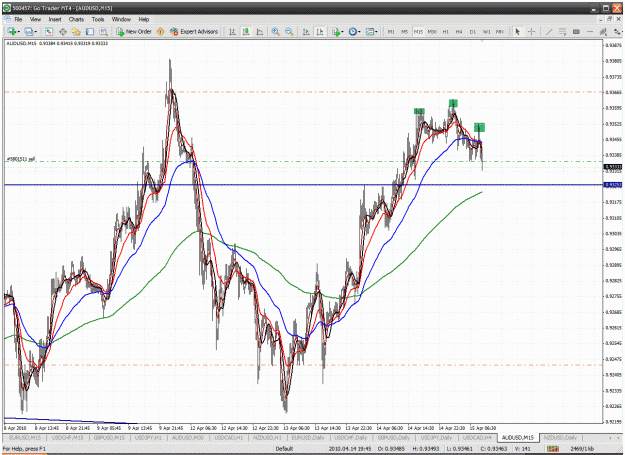The height and width of the screenshot is (455, 625).
Task: Click the MetaEditor yellow diamond icon
Action: click(x=161, y=31)
